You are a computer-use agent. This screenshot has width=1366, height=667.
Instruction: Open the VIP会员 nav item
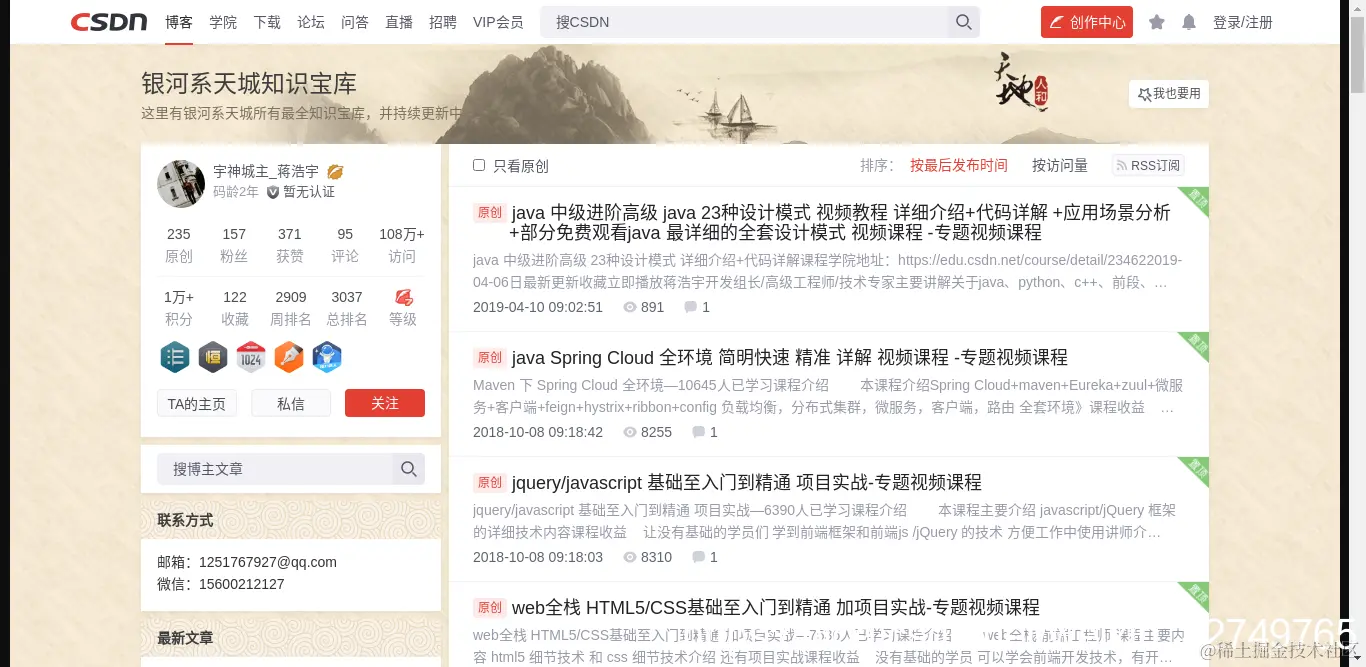pyautogui.click(x=498, y=22)
